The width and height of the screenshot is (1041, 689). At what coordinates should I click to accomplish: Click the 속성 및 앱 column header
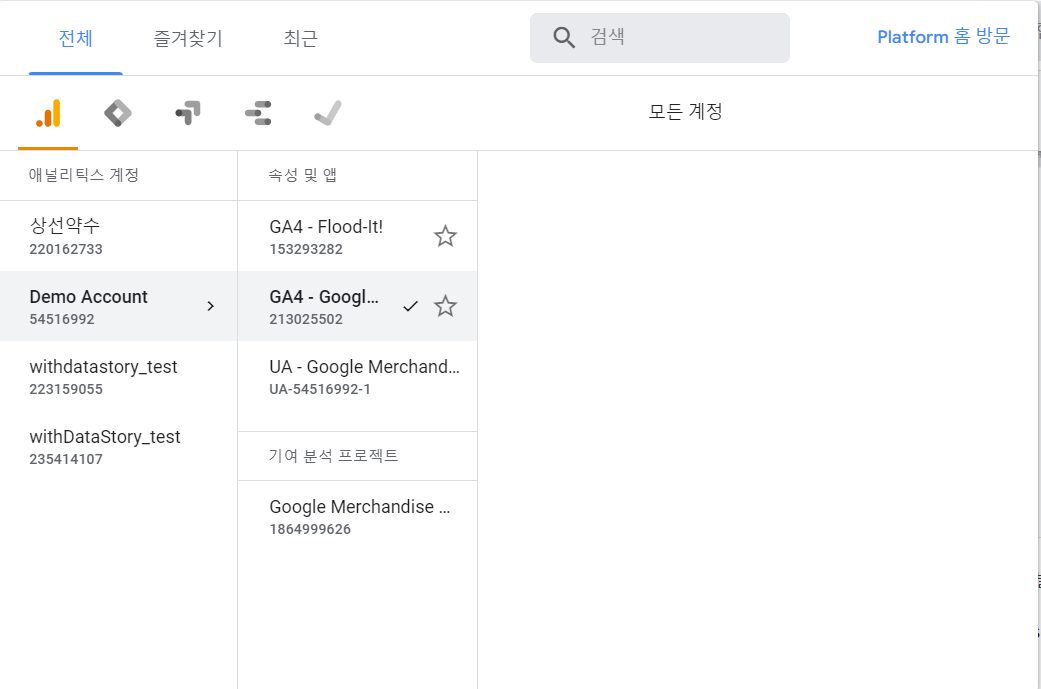click(303, 175)
